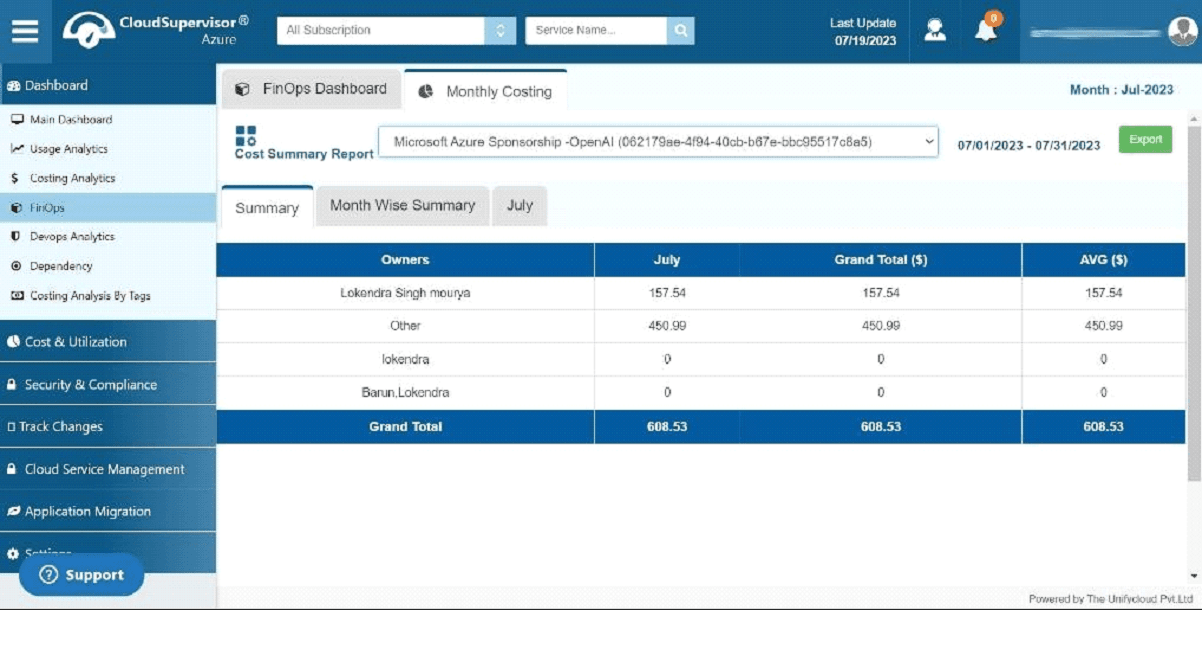Expand the Cost & Utilization section
This screenshot has width=1202, height=648.
point(108,341)
